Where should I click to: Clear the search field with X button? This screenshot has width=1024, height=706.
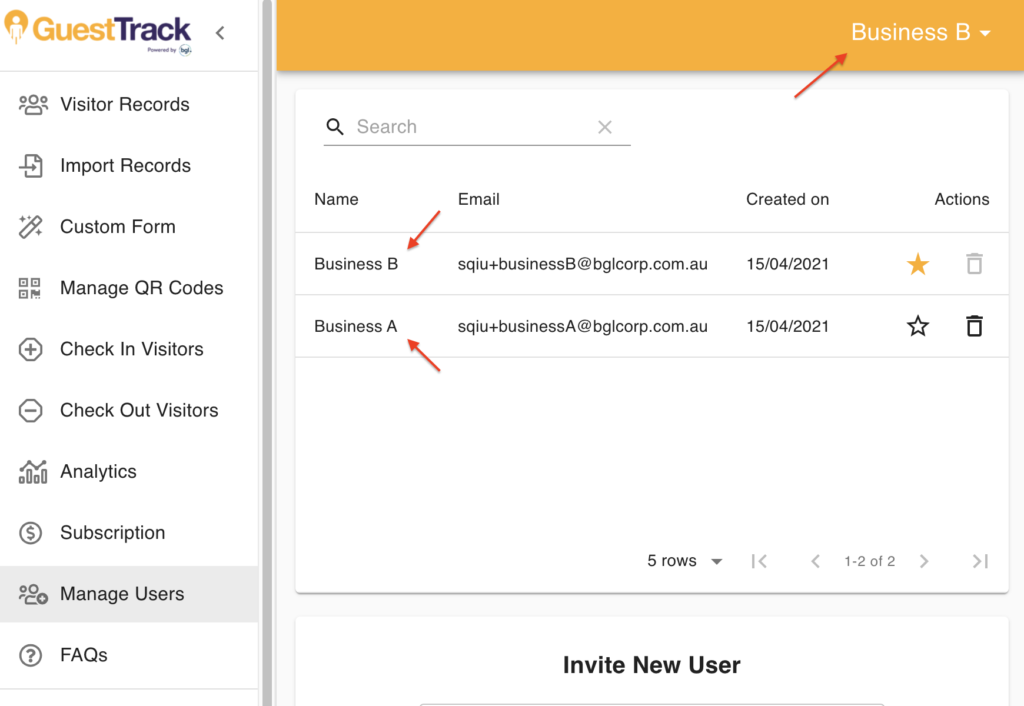pos(605,127)
